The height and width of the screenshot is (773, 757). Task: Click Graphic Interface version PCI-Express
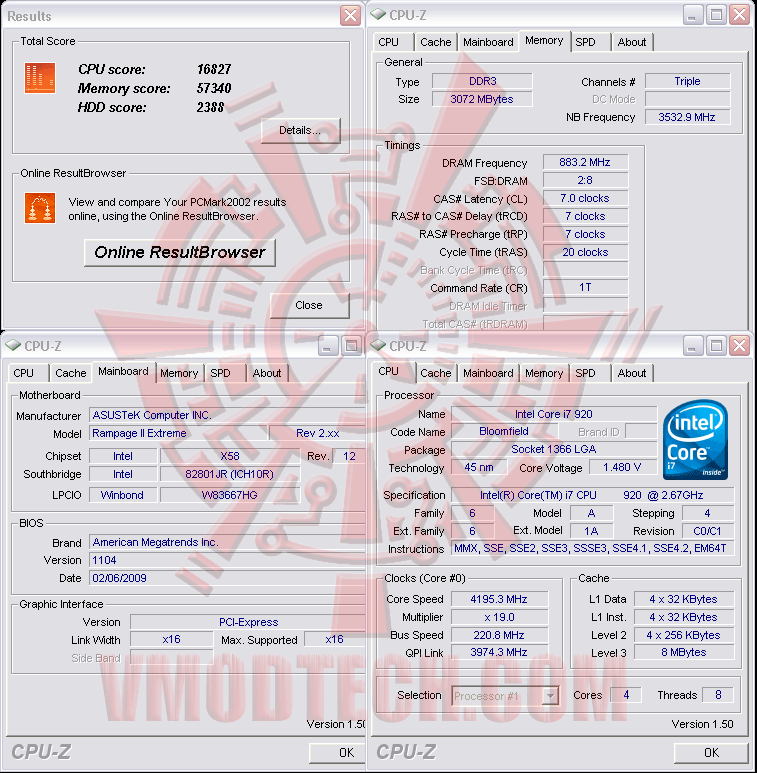click(x=248, y=622)
